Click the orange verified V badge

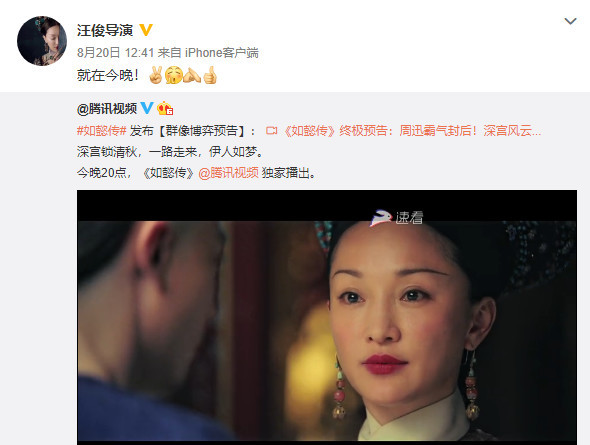[146, 30]
